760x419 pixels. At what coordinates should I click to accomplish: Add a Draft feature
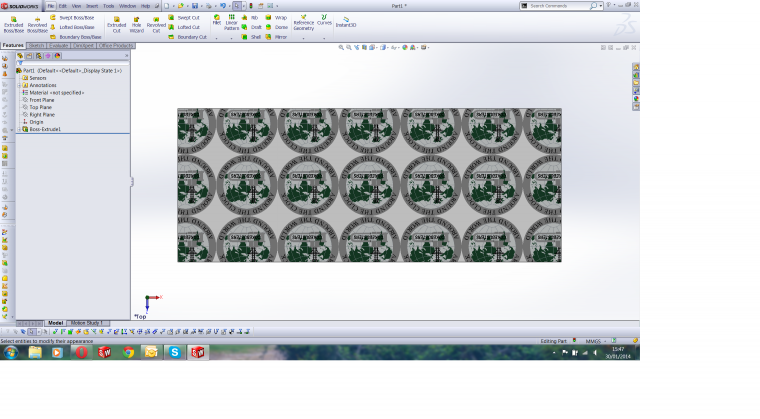pyautogui.click(x=252, y=27)
